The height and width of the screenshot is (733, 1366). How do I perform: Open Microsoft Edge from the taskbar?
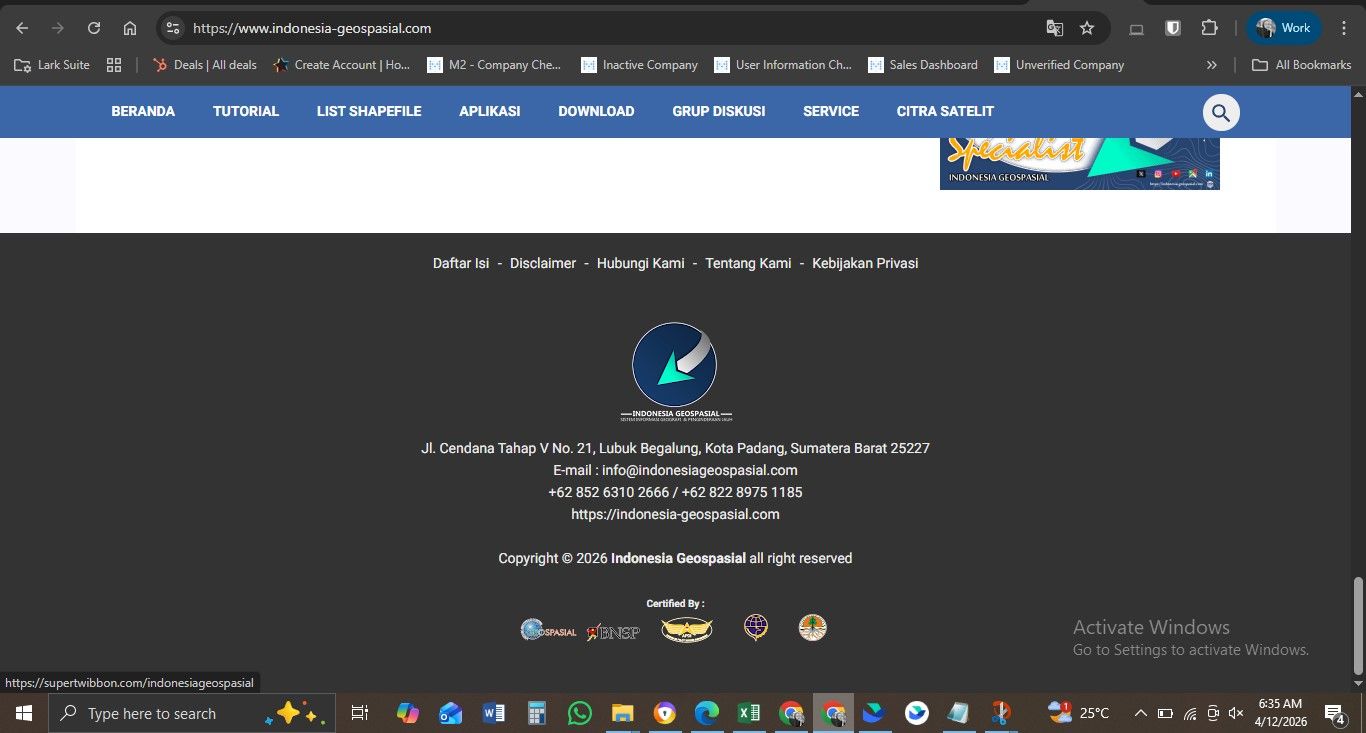[x=707, y=713]
